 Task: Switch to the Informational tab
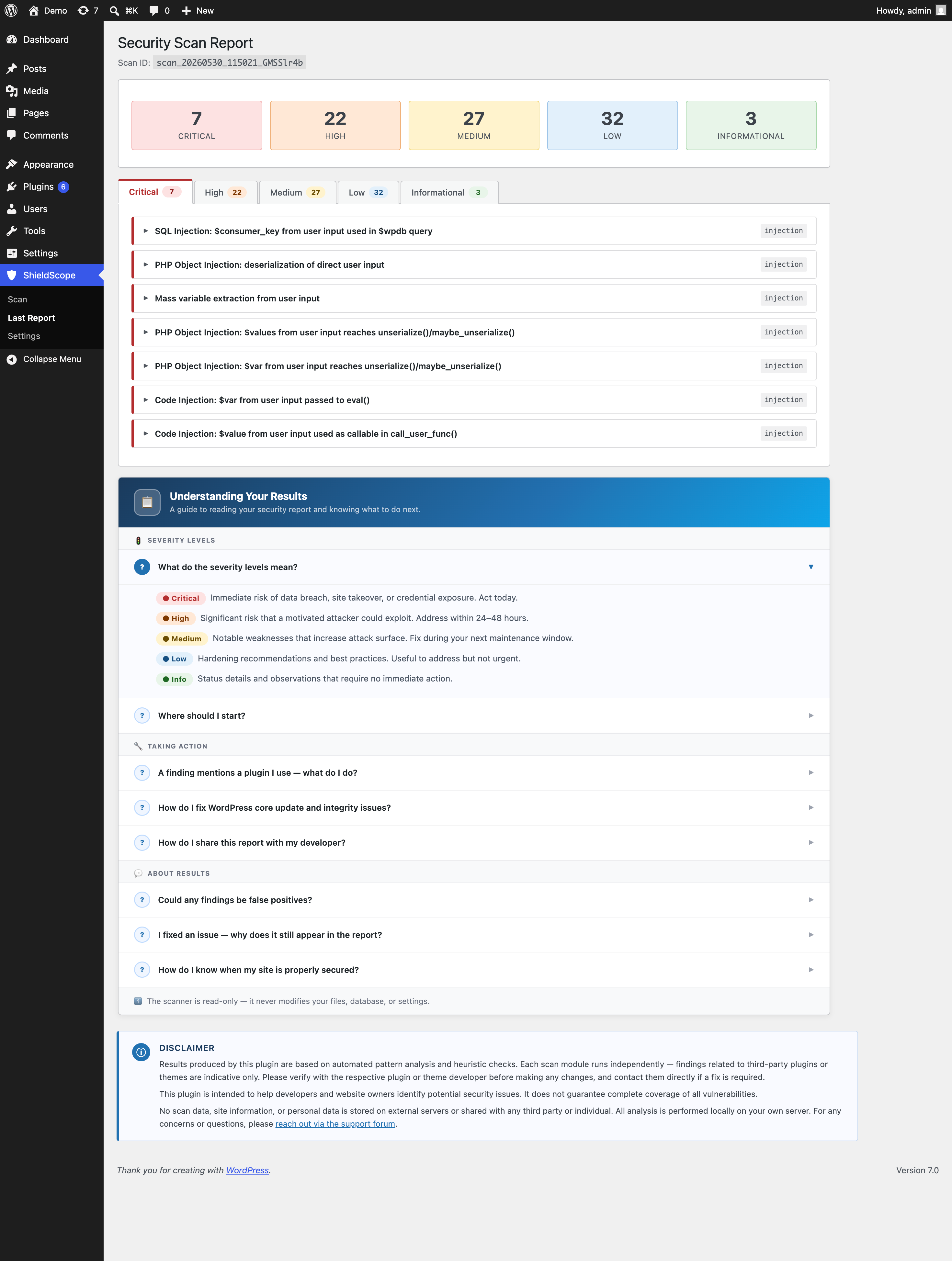point(449,192)
